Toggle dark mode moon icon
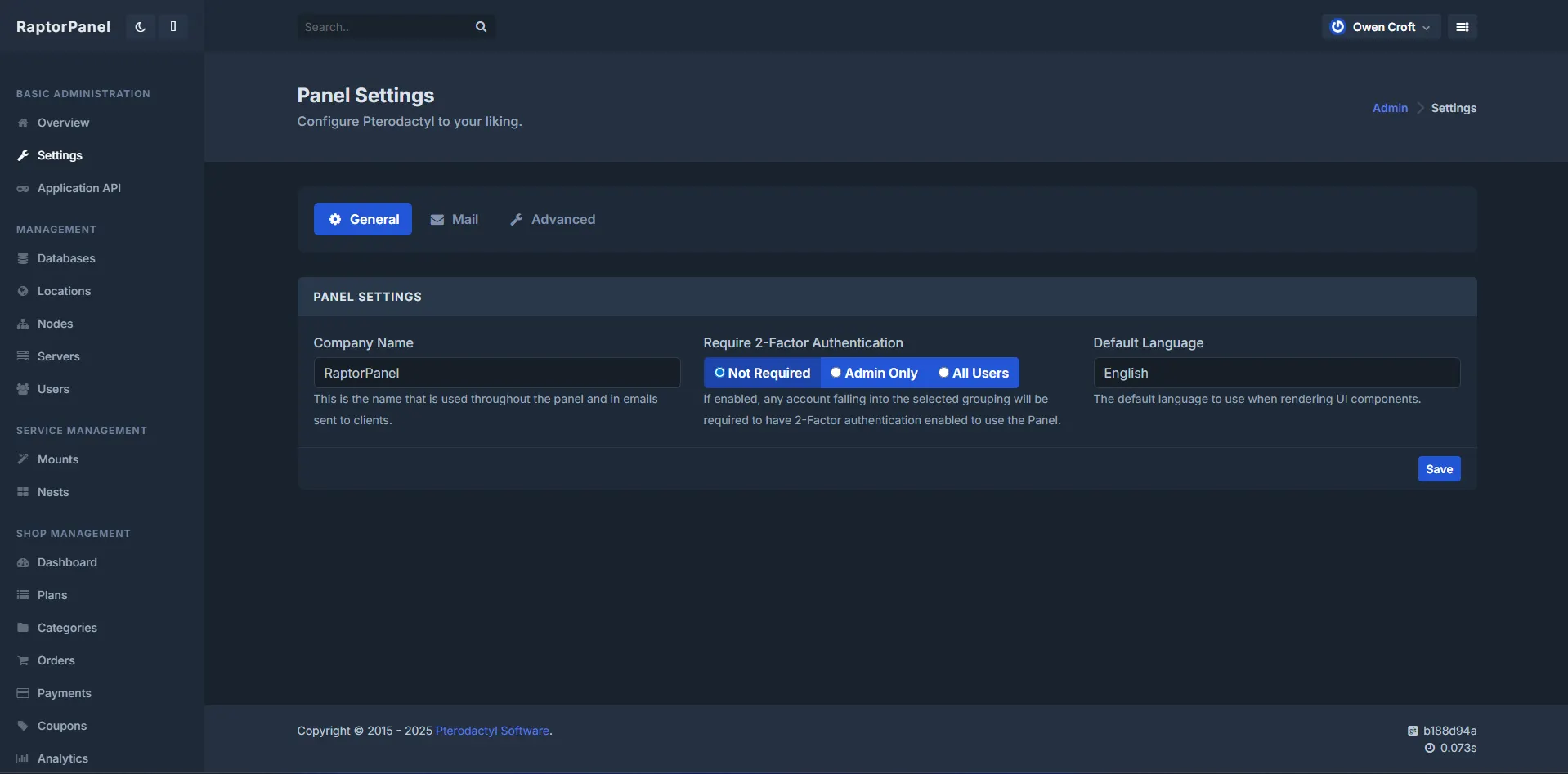 pyautogui.click(x=140, y=27)
